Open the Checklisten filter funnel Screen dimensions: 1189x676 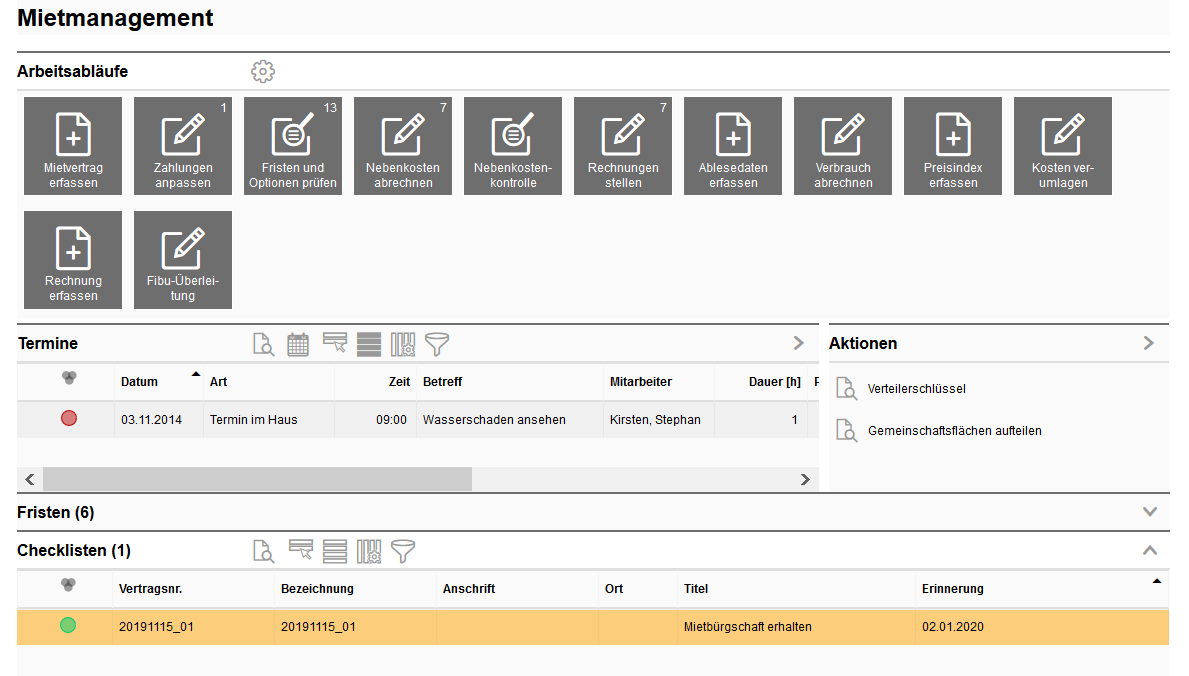(403, 552)
